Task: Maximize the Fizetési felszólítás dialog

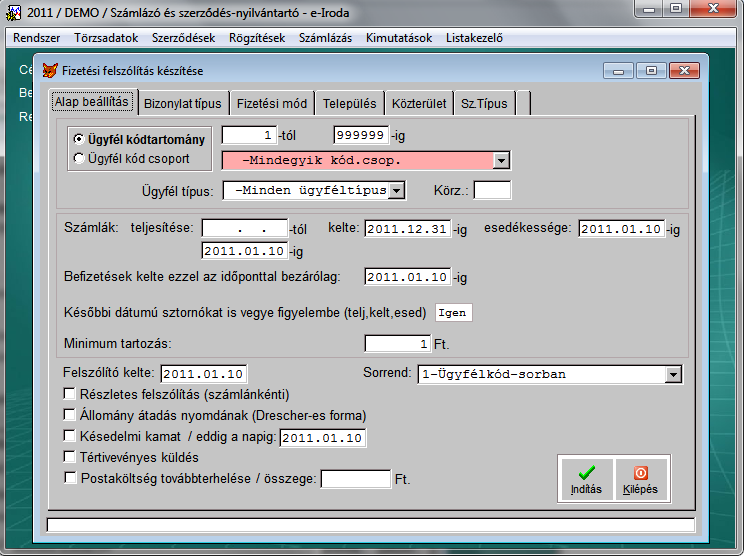Action: coord(652,71)
